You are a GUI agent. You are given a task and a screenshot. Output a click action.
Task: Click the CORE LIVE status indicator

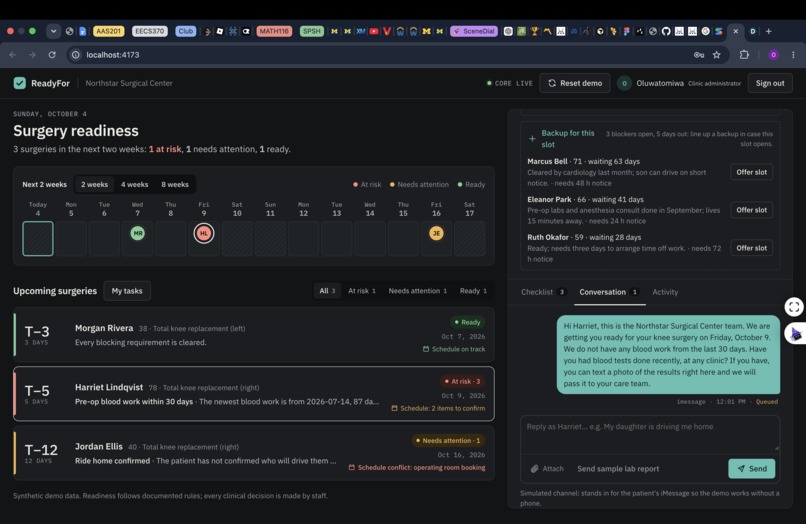509,83
